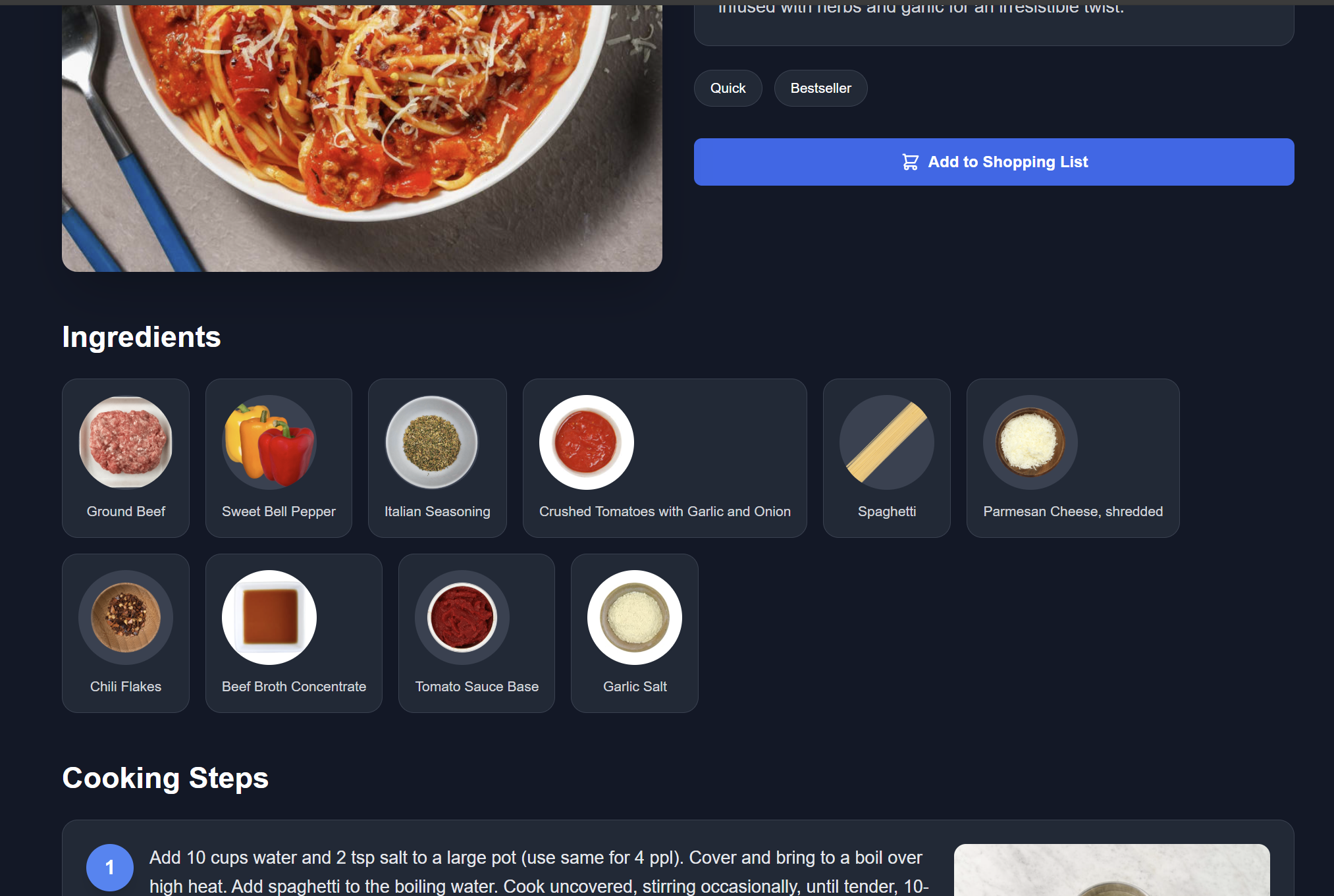This screenshot has height=896, width=1334.
Task: Open the step 1 cooking photo
Action: (1111, 870)
